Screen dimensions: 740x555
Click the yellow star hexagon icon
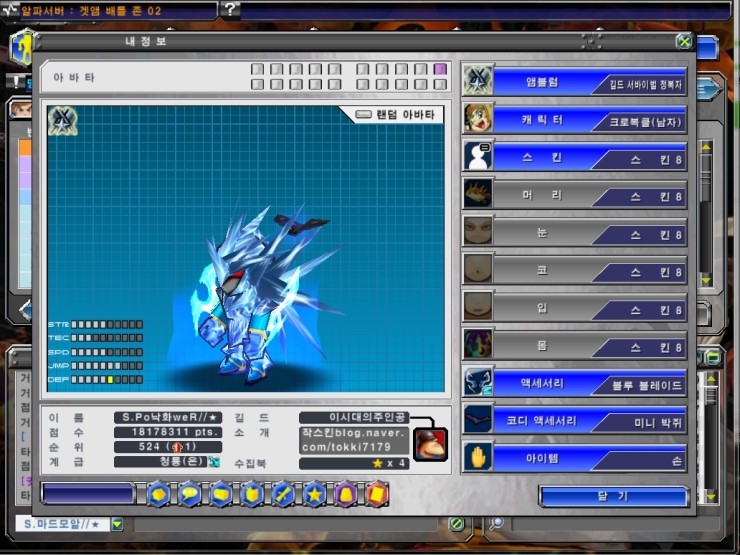click(314, 495)
